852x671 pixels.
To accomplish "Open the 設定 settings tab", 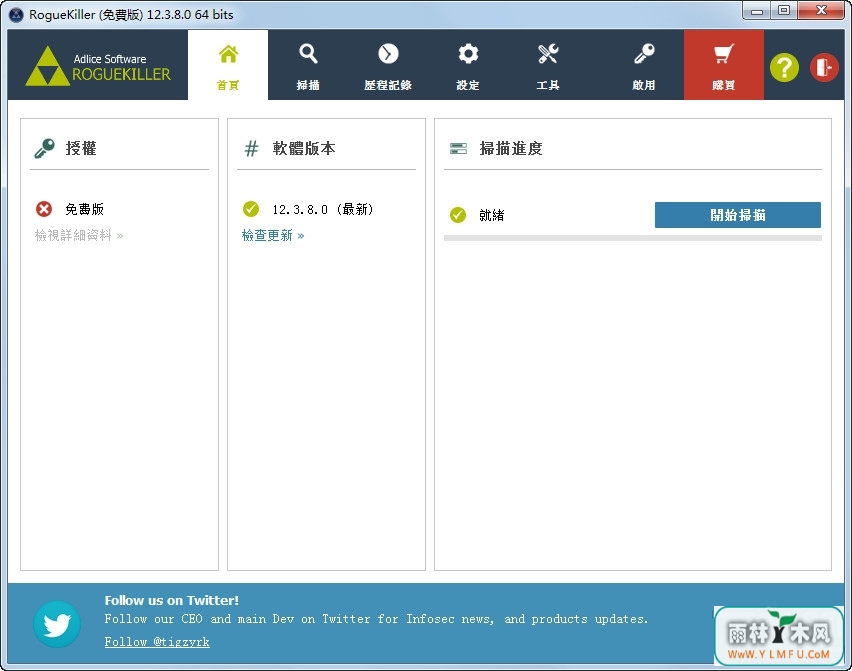I will (x=468, y=65).
